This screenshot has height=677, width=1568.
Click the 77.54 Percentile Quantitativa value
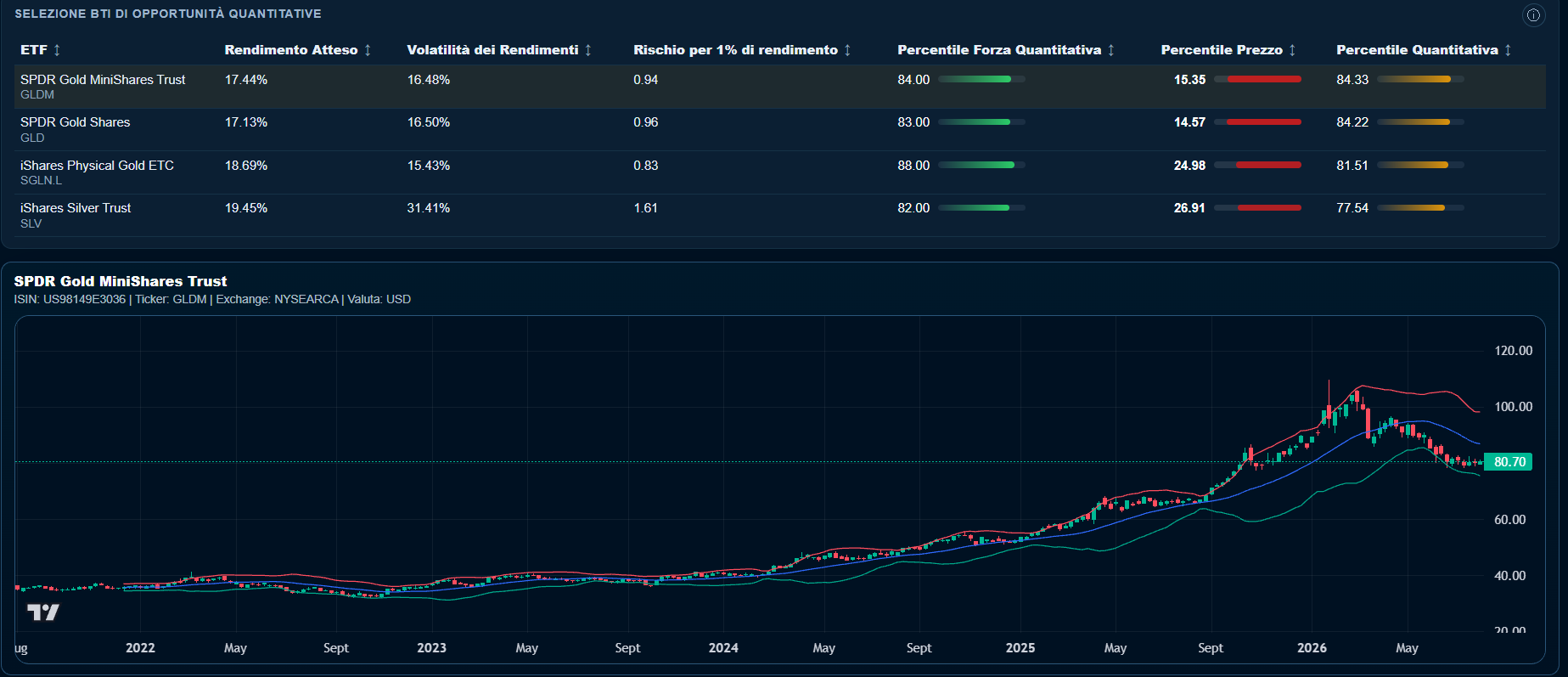point(1352,208)
